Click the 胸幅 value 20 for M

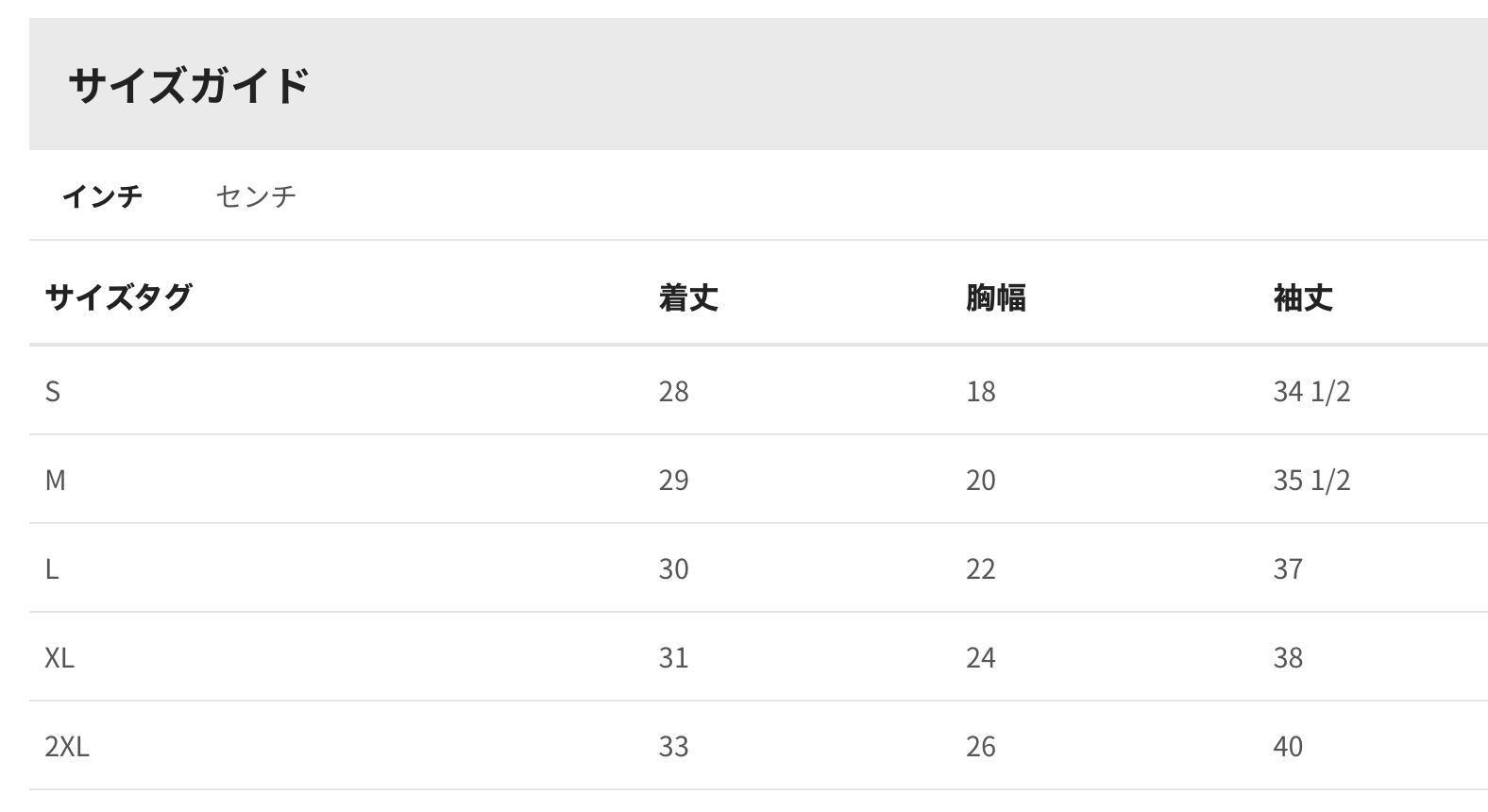click(x=980, y=480)
